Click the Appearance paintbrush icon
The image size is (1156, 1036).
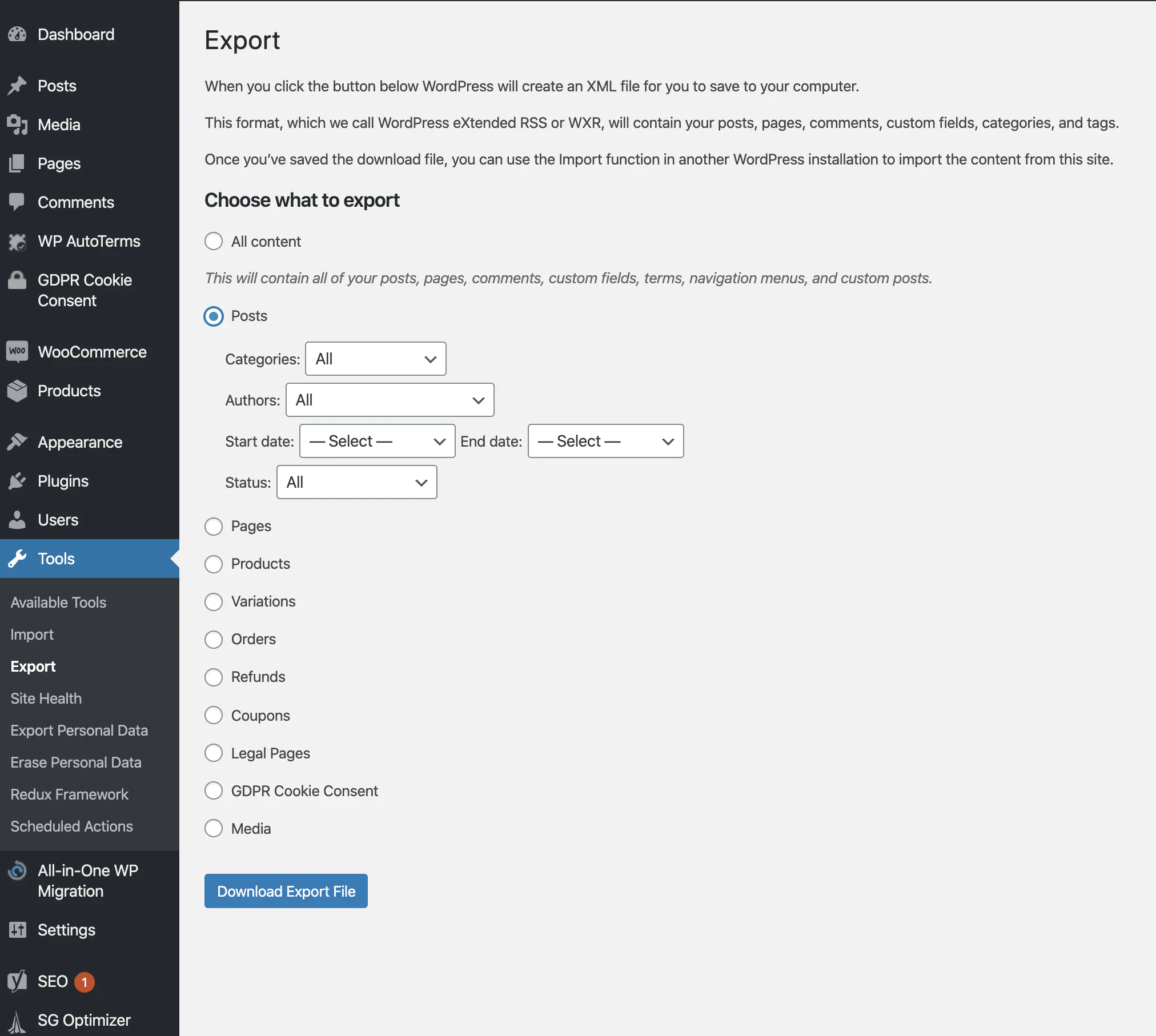pyautogui.click(x=17, y=441)
